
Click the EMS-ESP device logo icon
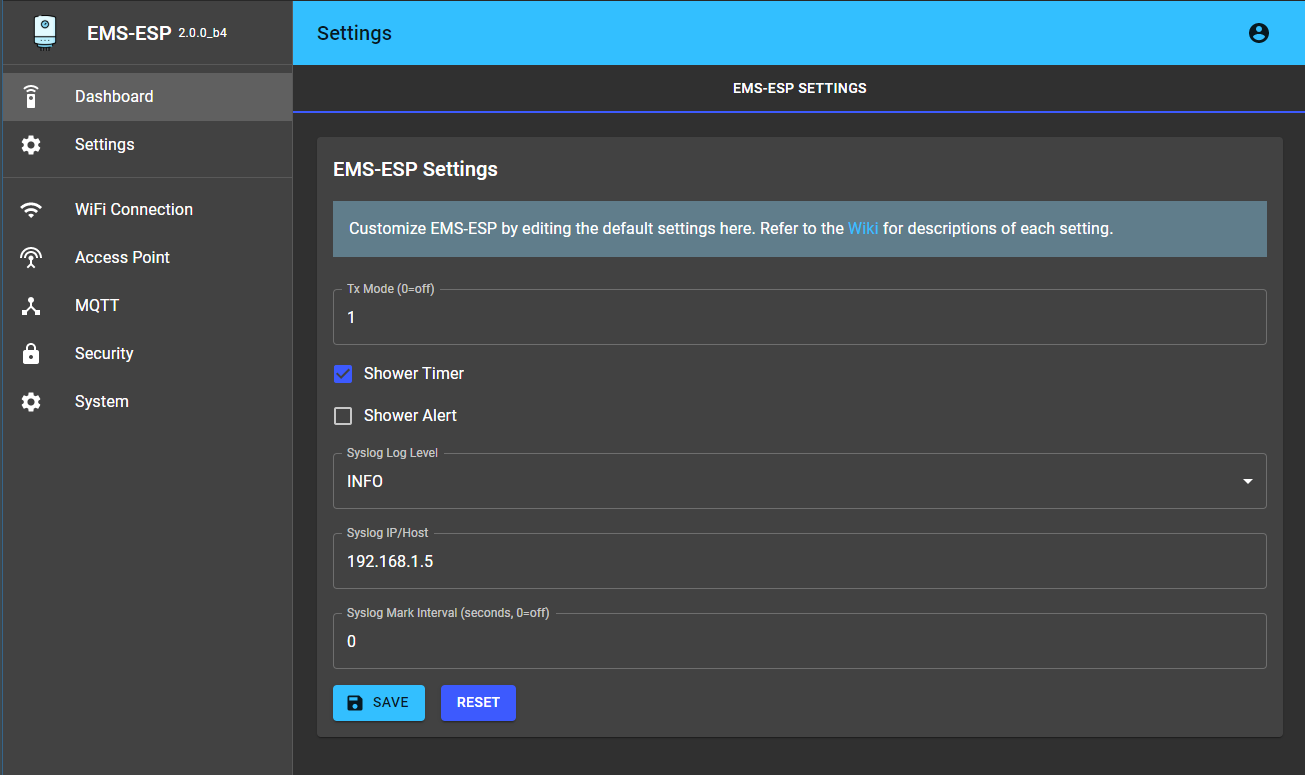click(x=45, y=32)
